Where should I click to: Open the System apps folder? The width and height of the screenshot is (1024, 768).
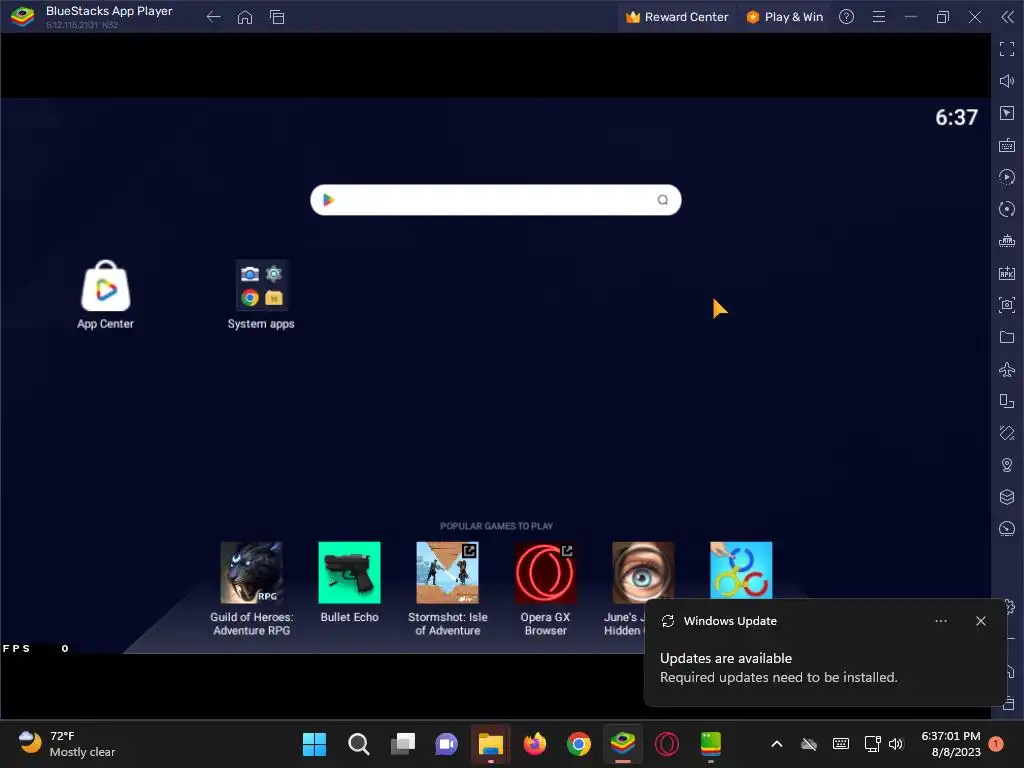coord(261,295)
